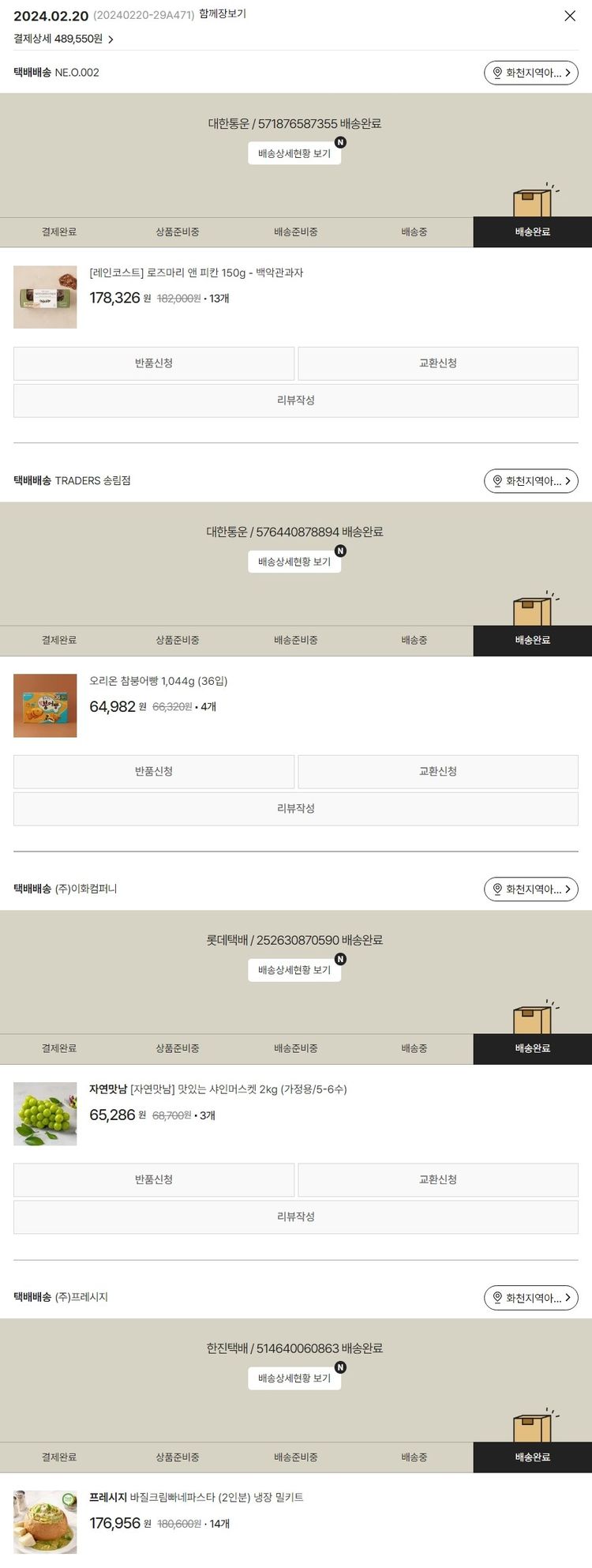Open 오리온 참붕어빵 1,044g product title link
The width and height of the screenshot is (592, 1568).
[x=158, y=681]
